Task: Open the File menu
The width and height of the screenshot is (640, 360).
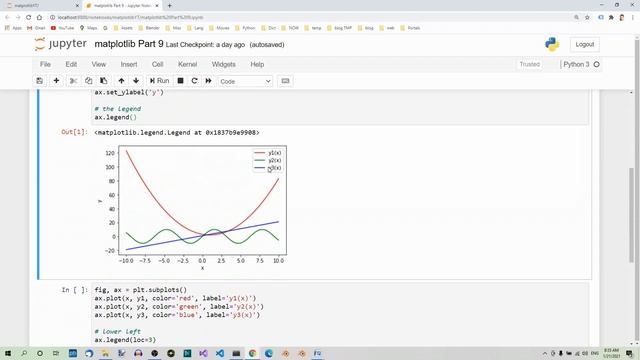Action: point(45,64)
